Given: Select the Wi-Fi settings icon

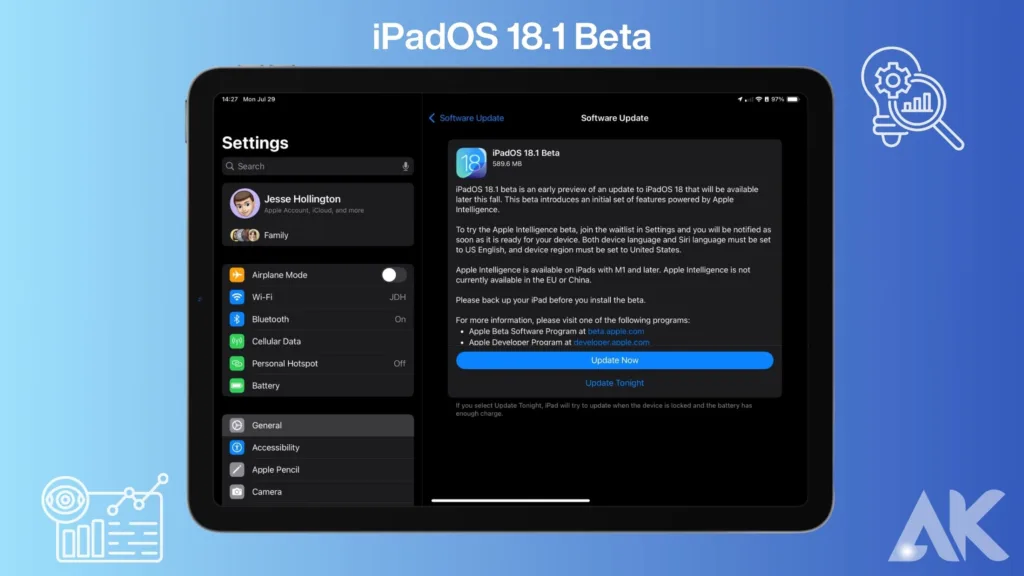Looking at the screenshot, I should point(236,297).
